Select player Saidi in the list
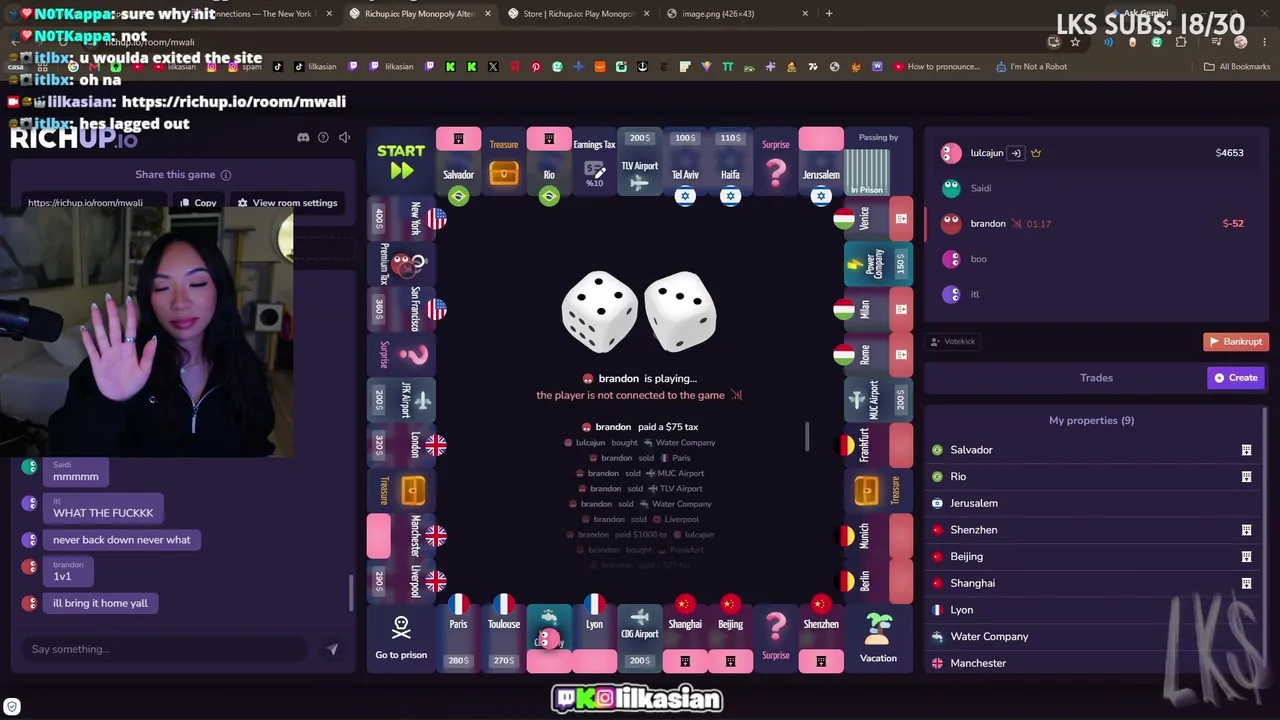This screenshot has width=1280, height=720. pos(1095,188)
